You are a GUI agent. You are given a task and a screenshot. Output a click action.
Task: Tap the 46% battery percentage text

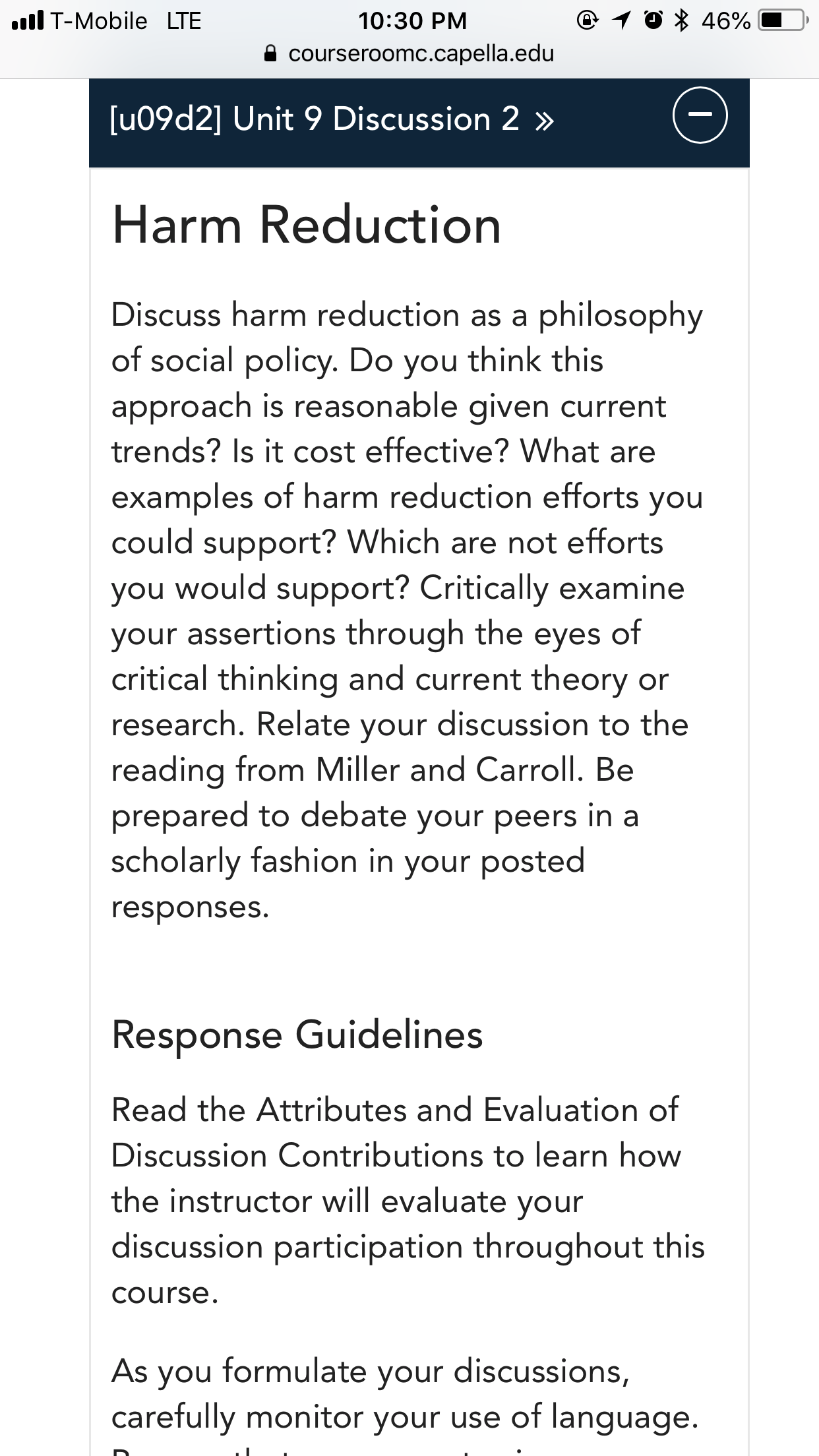click(x=726, y=21)
